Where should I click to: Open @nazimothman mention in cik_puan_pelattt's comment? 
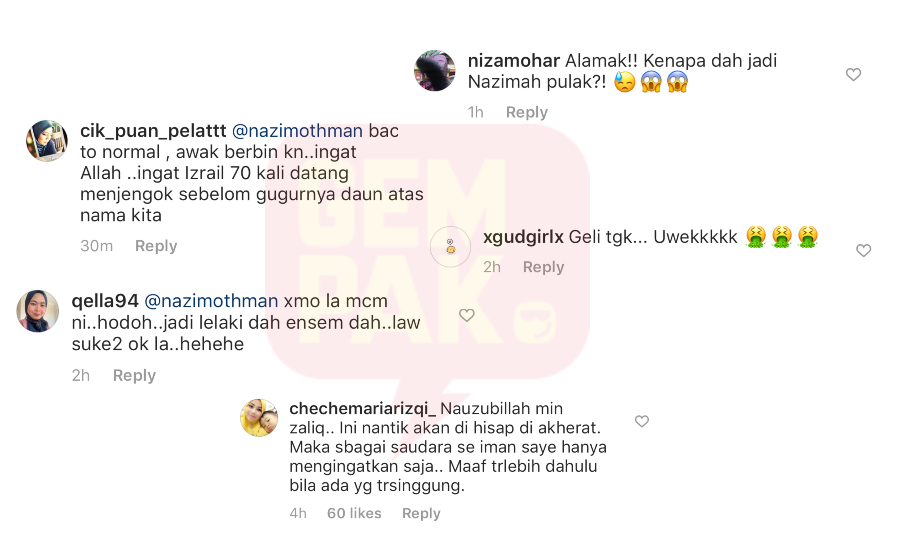click(297, 131)
